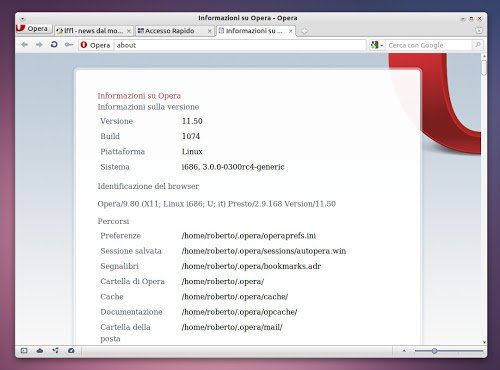This screenshot has width=500, height=370.
Task: Click the autopera.win session path
Action: point(264,251)
